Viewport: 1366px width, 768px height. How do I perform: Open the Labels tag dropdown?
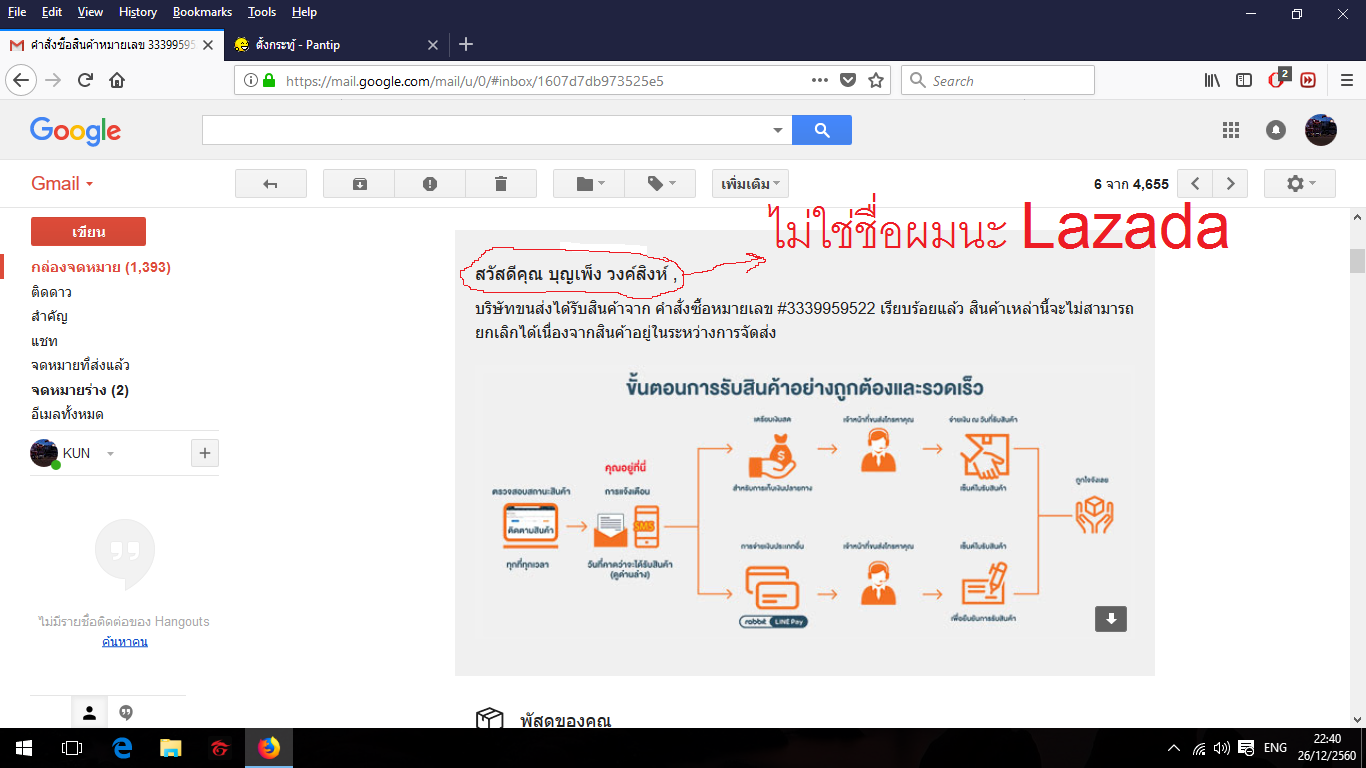pyautogui.click(x=661, y=184)
